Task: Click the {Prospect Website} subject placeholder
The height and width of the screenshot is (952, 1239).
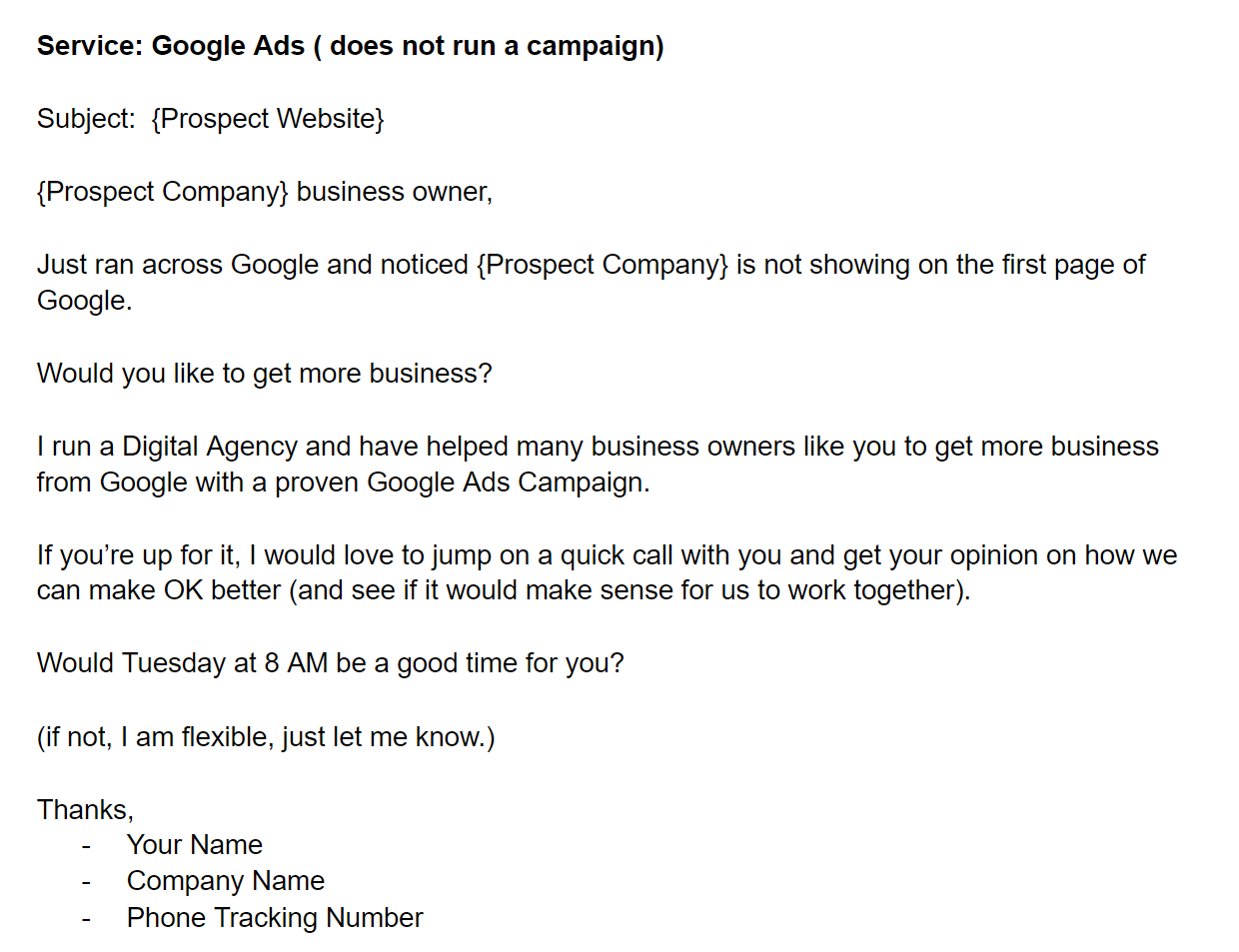Action: (x=267, y=119)
